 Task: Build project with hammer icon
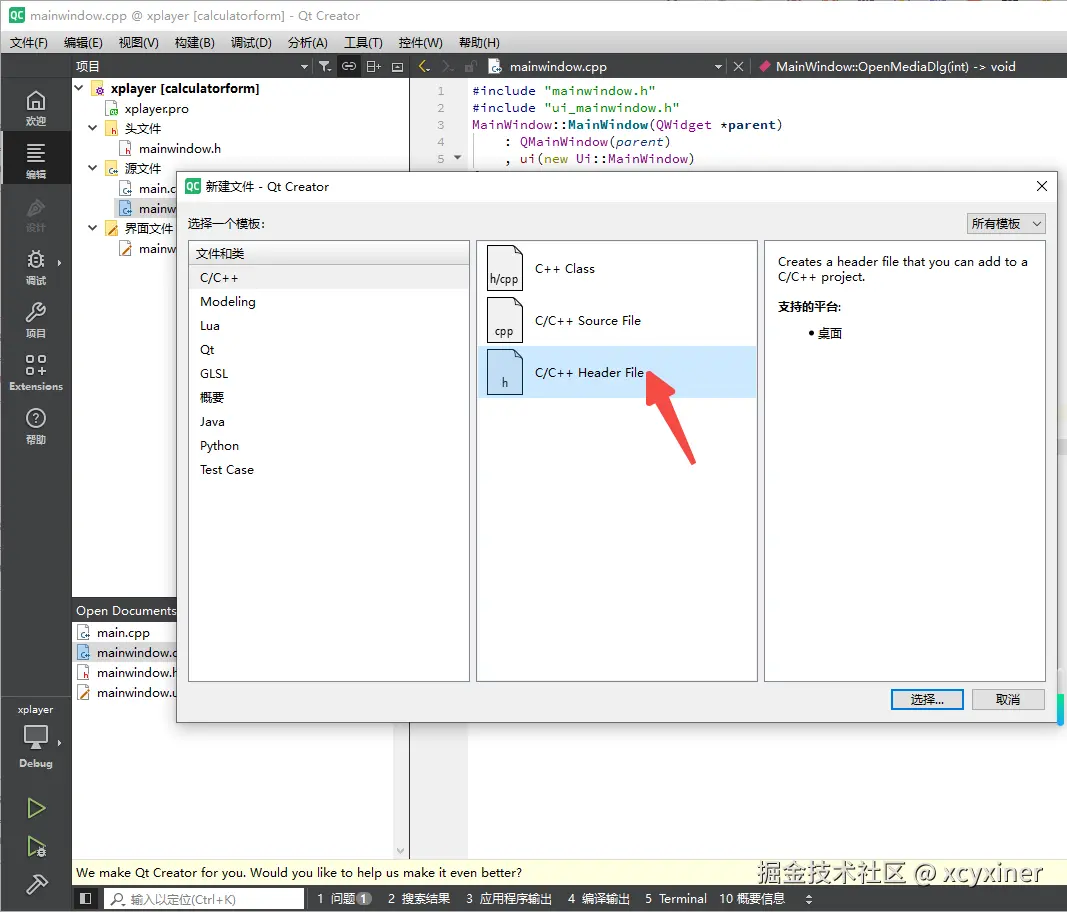pyautogui.click(x=35, y=885)
